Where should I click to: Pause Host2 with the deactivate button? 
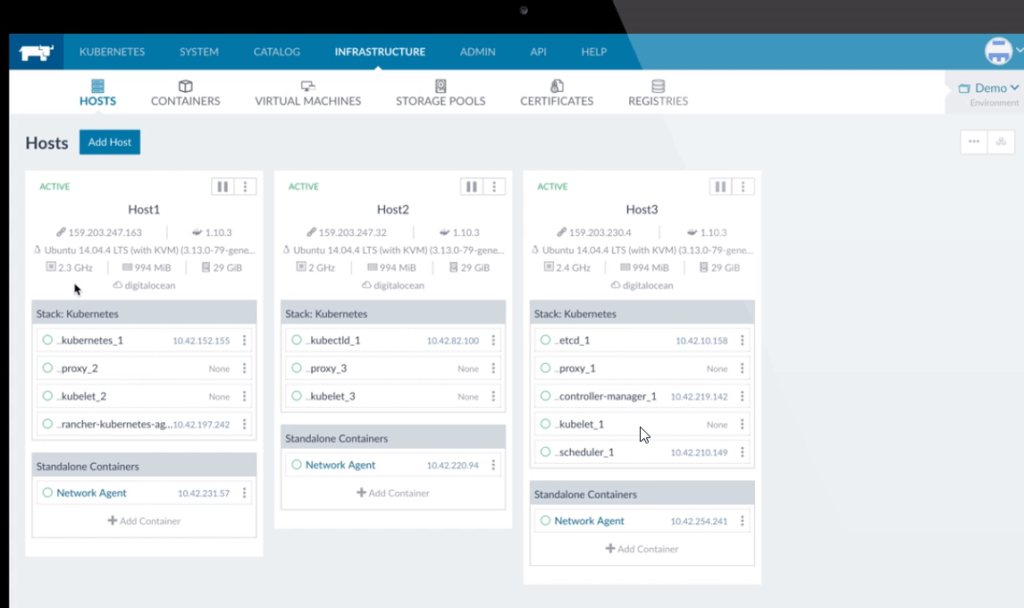coord(472,187)
